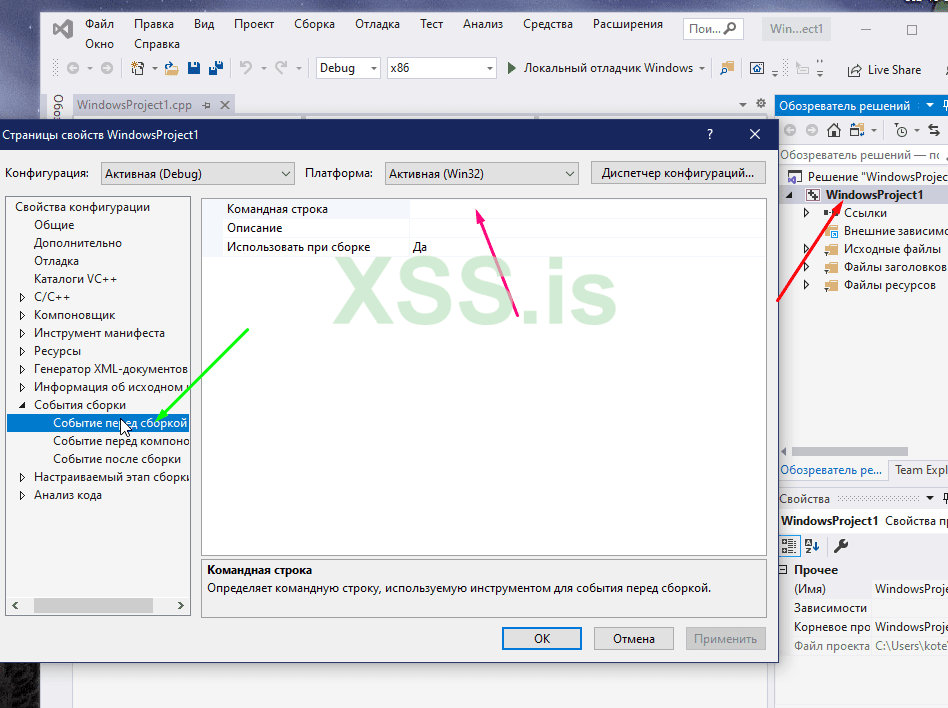Click the Диспетчер конфигураций button

click(678, 173)
